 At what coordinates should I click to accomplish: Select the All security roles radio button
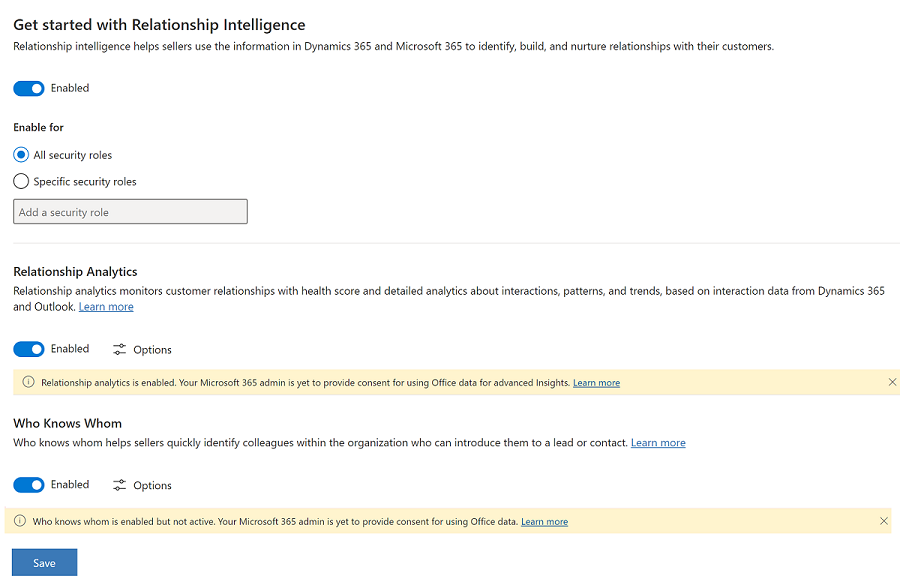click(21, 155)
